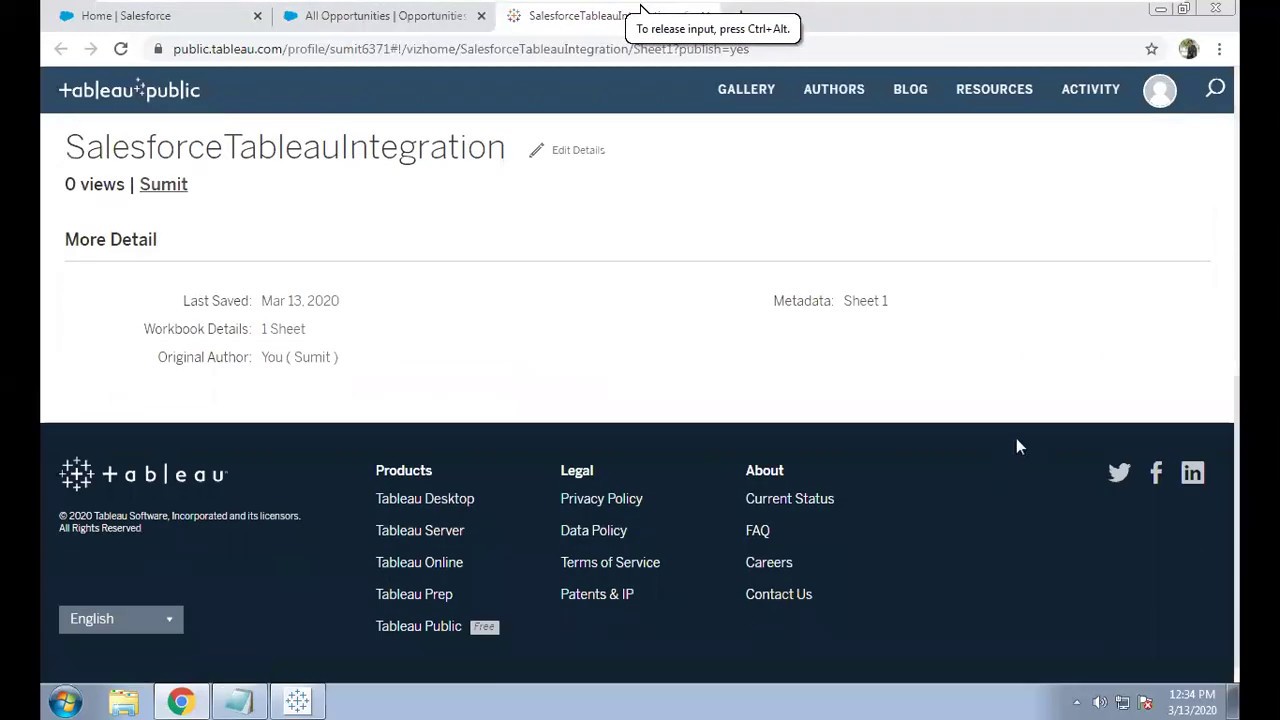Open the Tableau Public footer link
This screenshot has height=720, width=1280.
click(x=419, y=627)
